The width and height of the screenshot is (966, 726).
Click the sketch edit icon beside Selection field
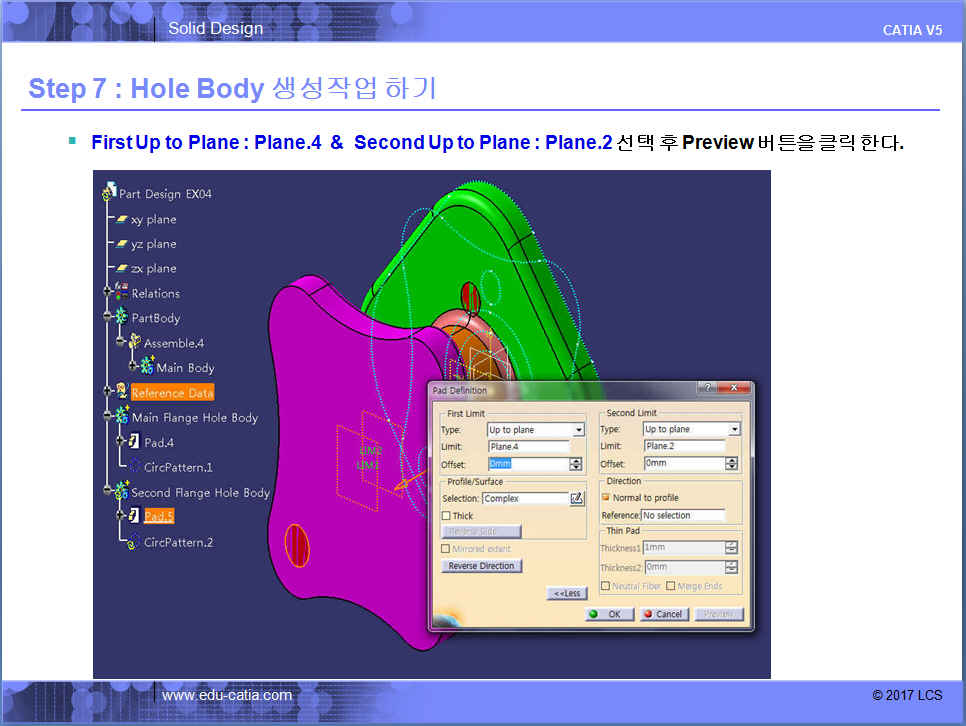tap(576, 498)
